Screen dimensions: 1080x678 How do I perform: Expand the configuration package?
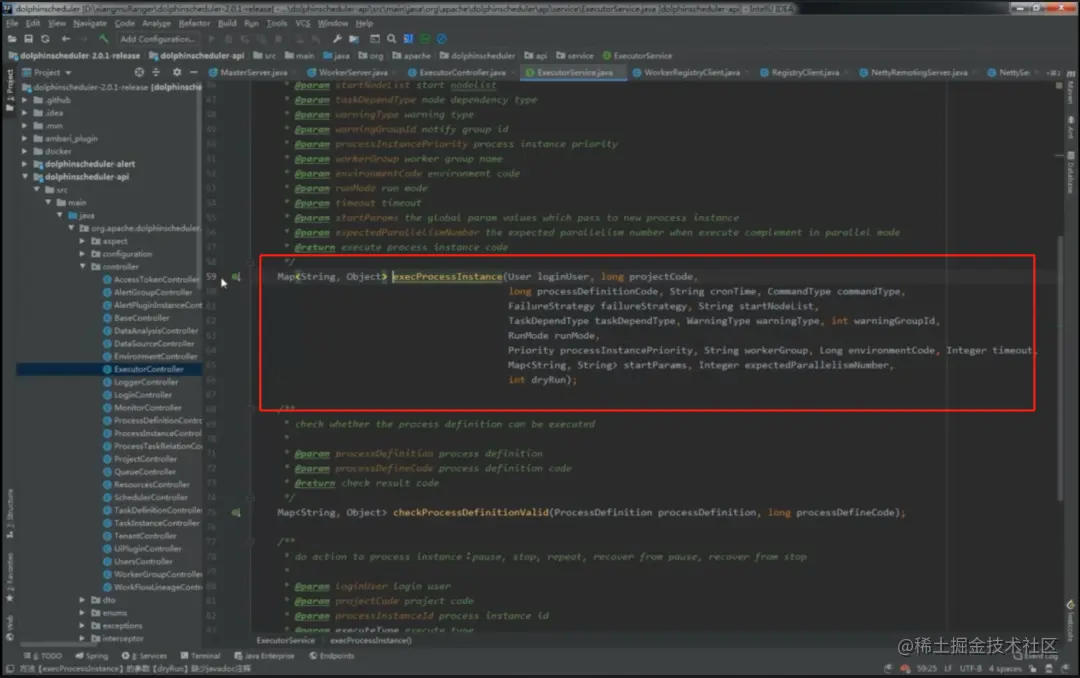click(83, 254)
